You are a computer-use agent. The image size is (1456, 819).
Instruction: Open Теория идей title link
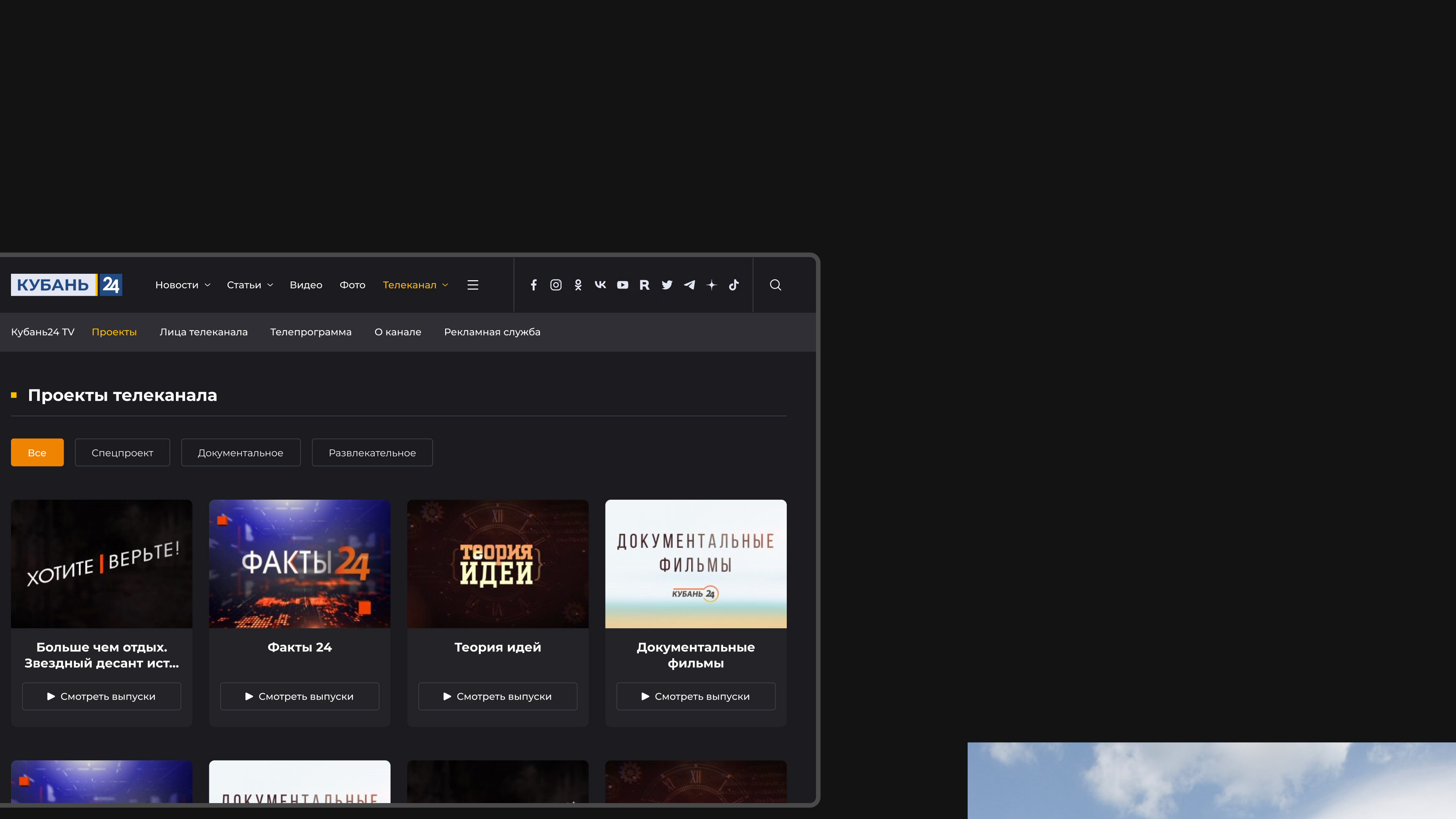pos(498,647)
